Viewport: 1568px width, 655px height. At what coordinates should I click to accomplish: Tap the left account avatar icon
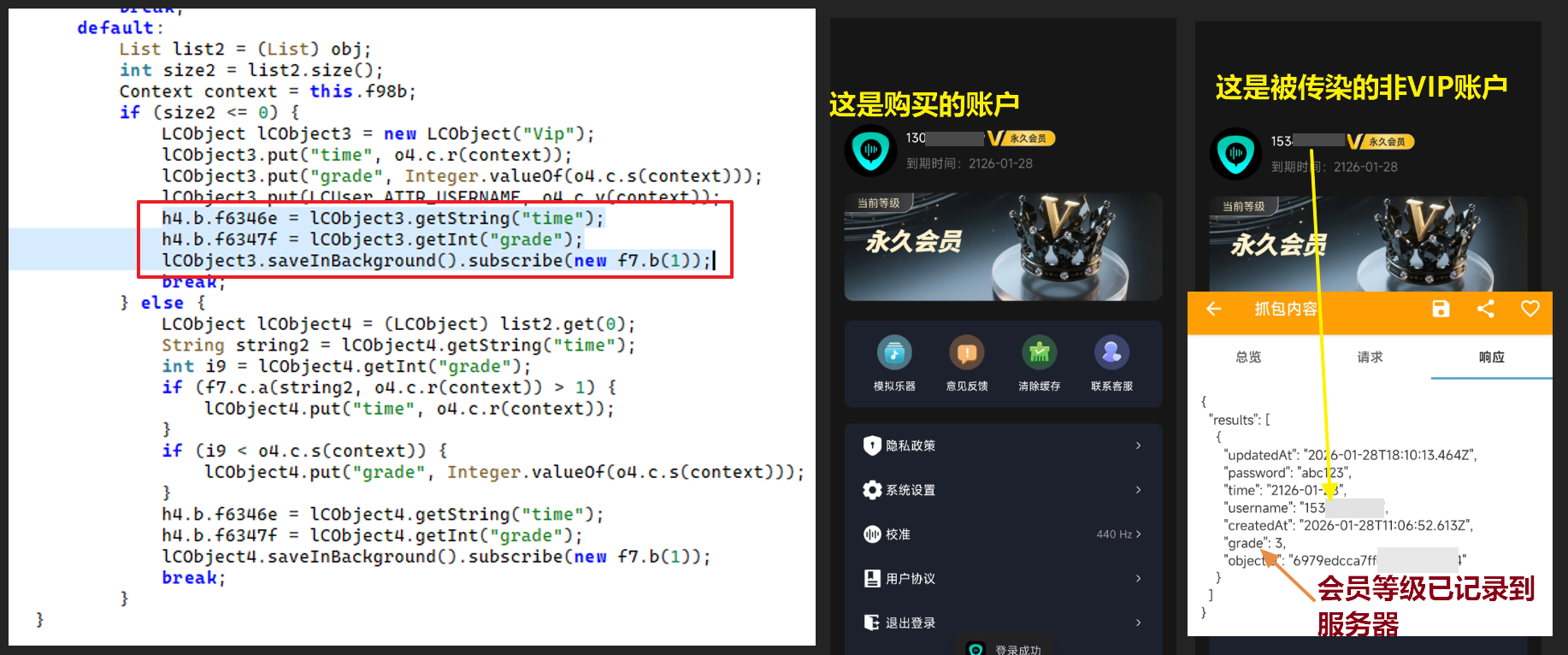coord(870,150)
